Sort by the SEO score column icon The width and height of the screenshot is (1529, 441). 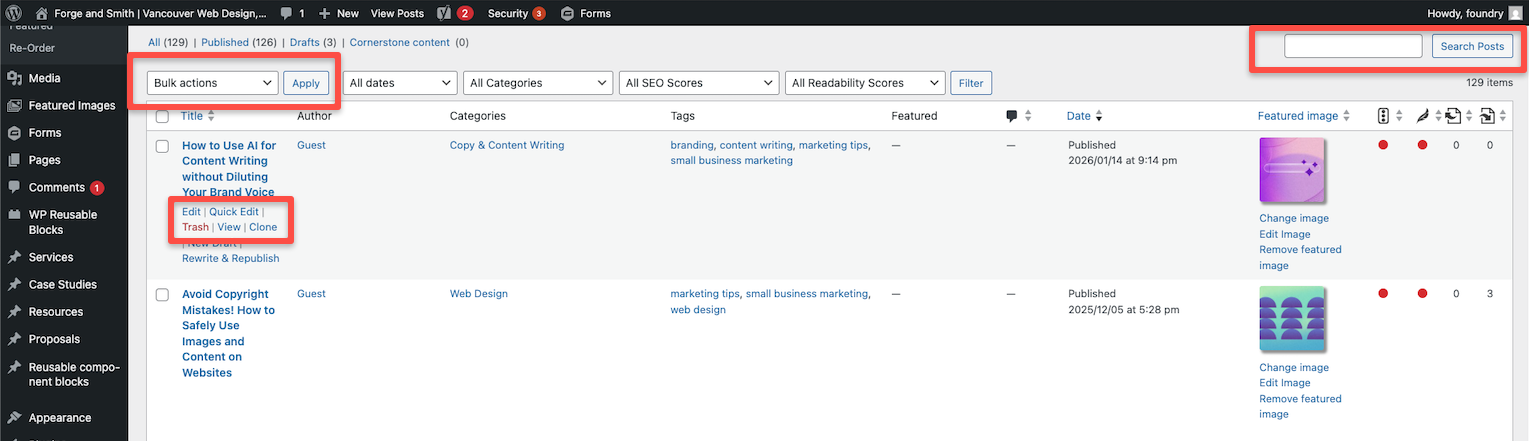pyautogui.click(x=1383, y=116)
